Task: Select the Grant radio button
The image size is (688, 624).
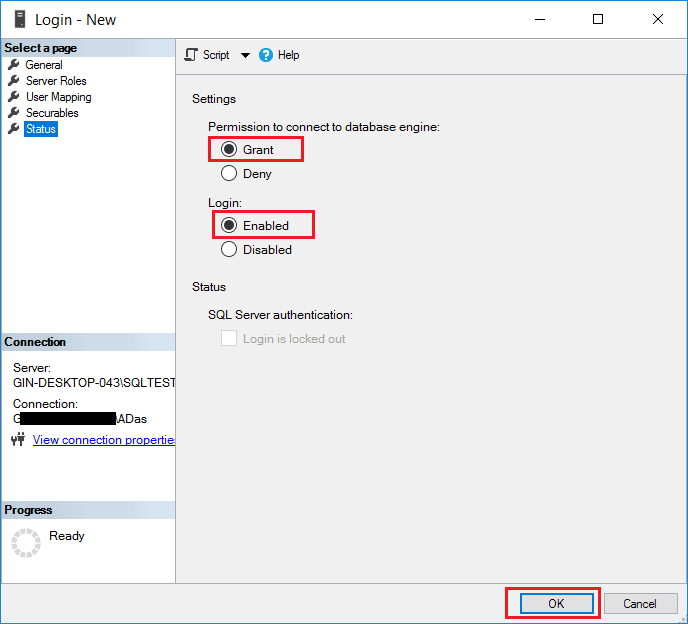Action: [229, 149]
